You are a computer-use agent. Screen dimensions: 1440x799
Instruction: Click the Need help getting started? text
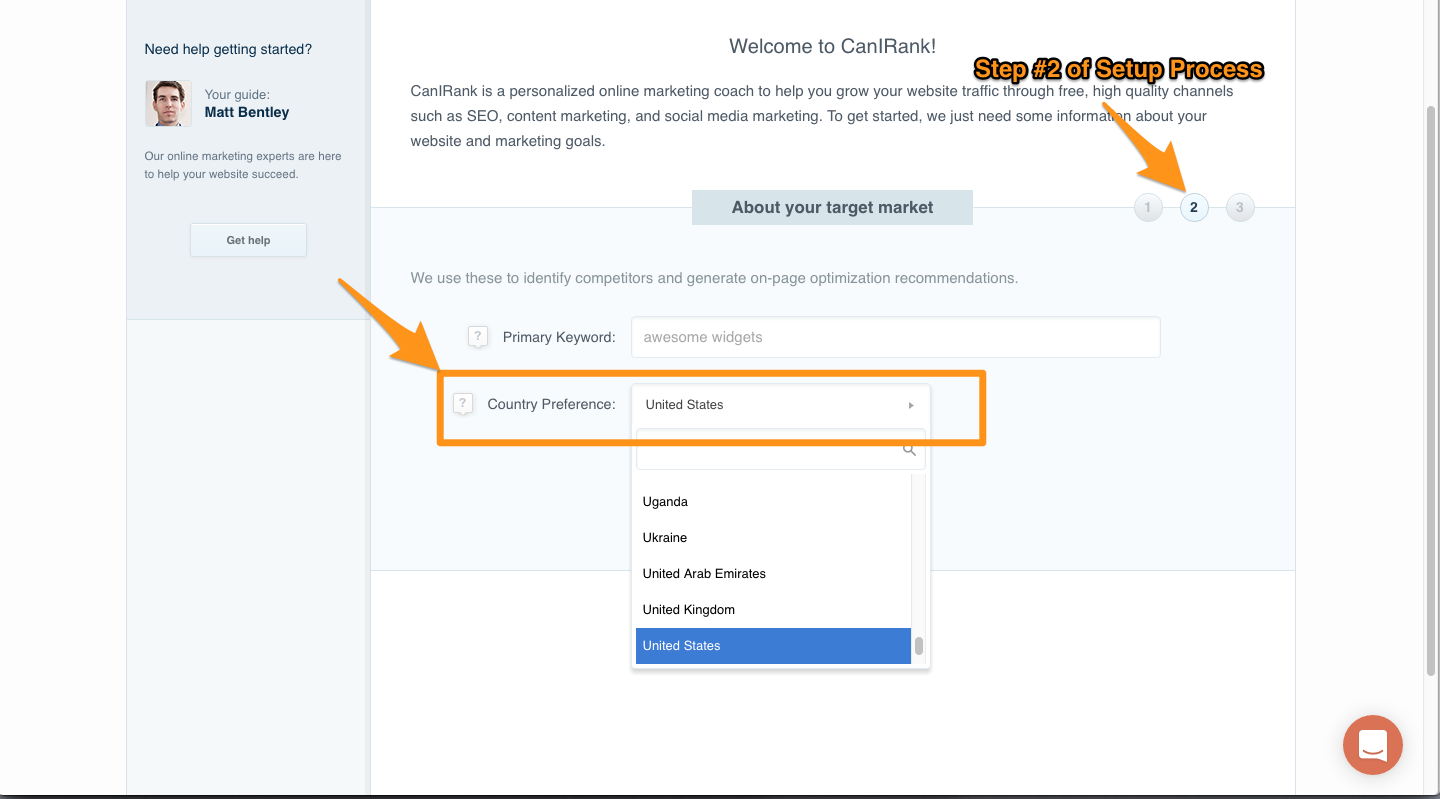(228, 49)
